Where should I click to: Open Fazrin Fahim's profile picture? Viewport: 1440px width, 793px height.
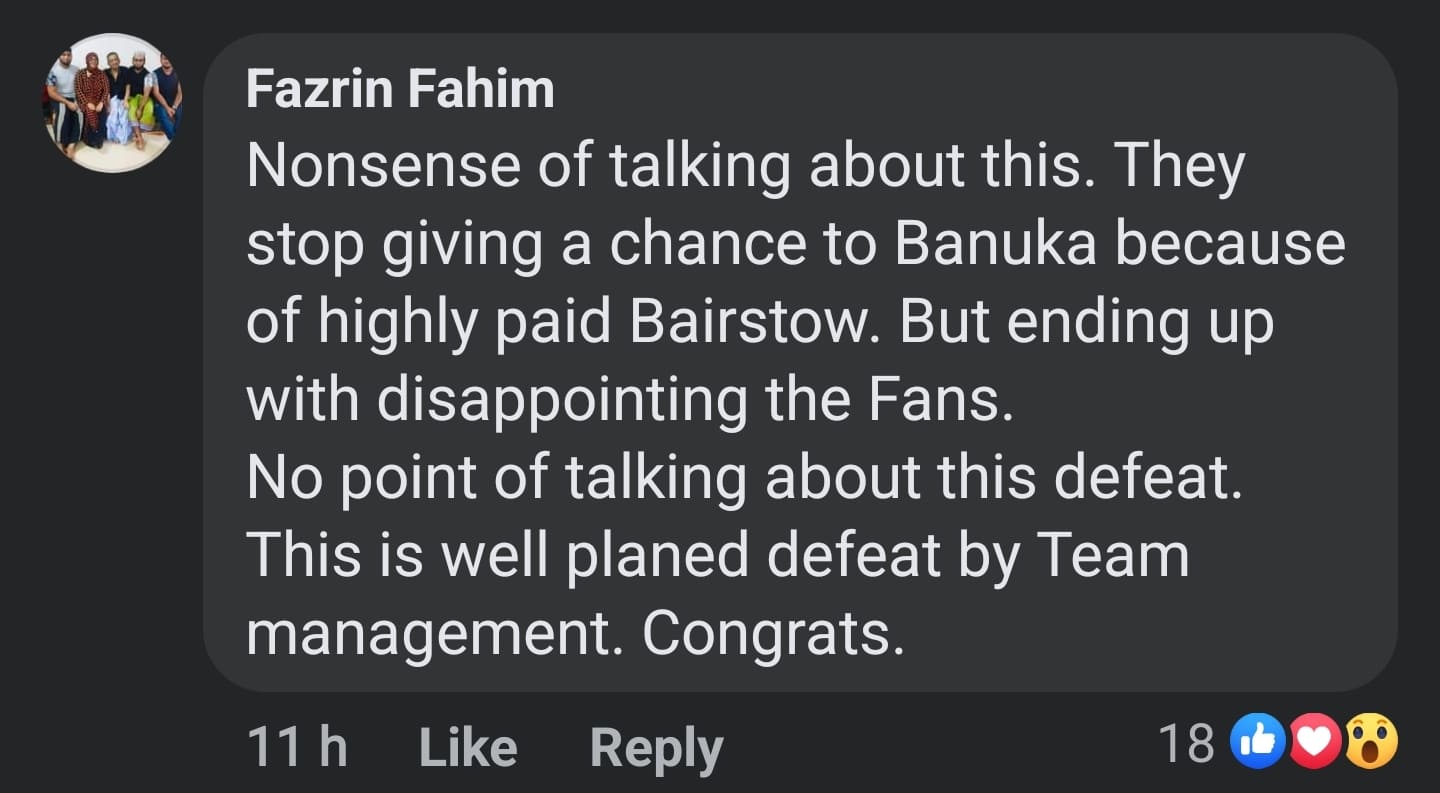[113, 103]
